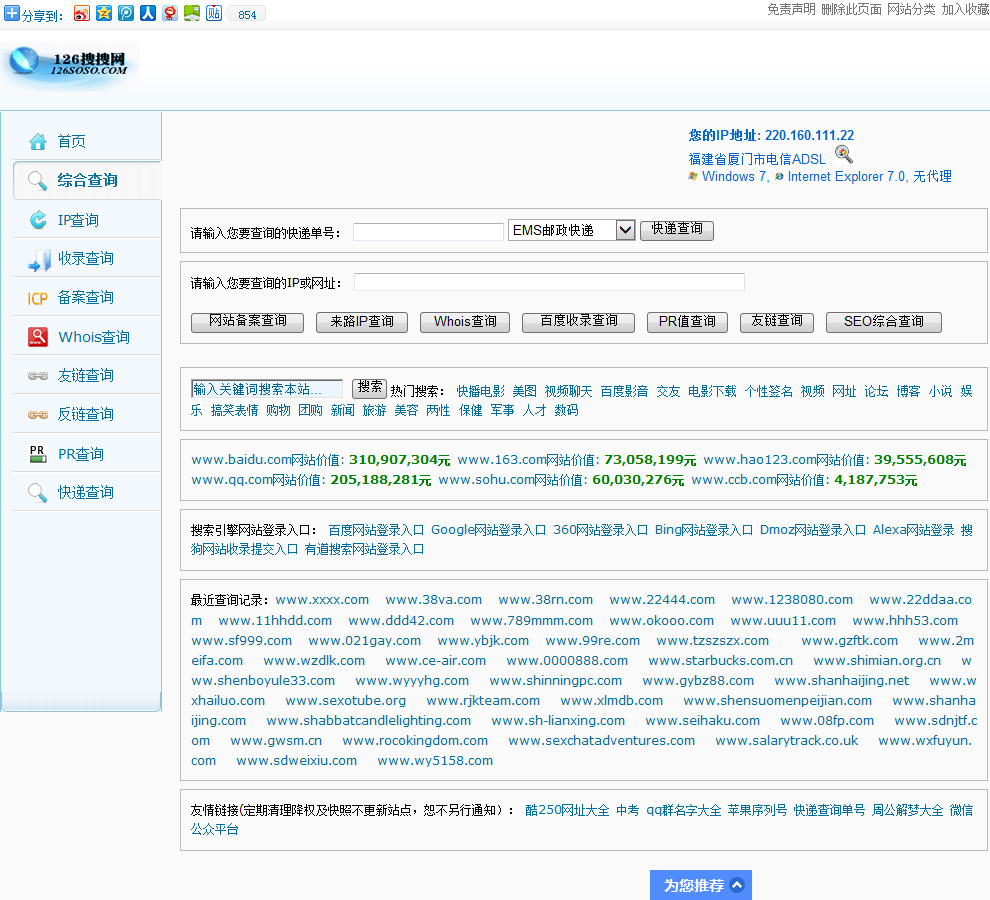Open the 快播电影 hot search link

(x=480, y=391)
